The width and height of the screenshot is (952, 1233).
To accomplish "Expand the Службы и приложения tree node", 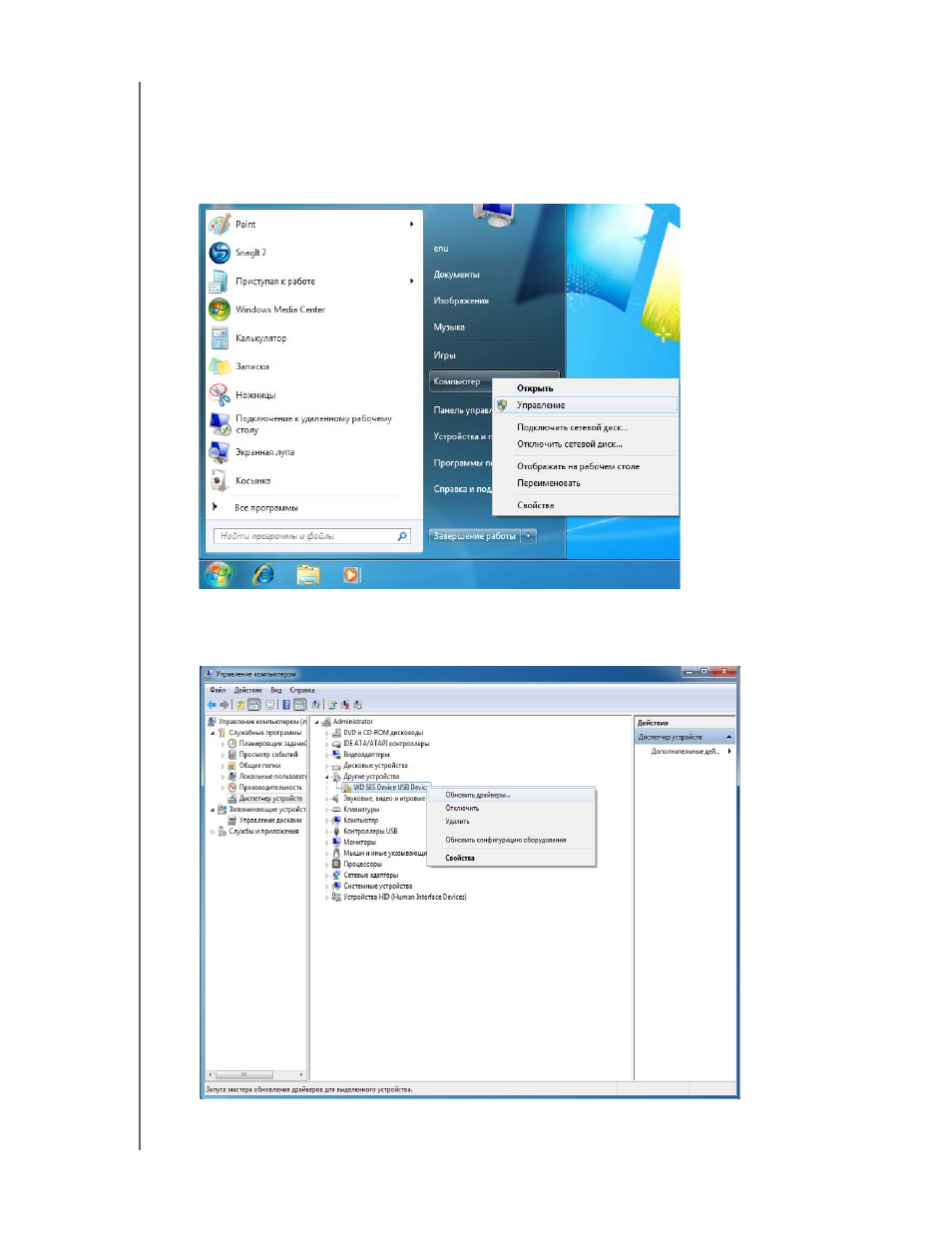I will click(213, 832).
